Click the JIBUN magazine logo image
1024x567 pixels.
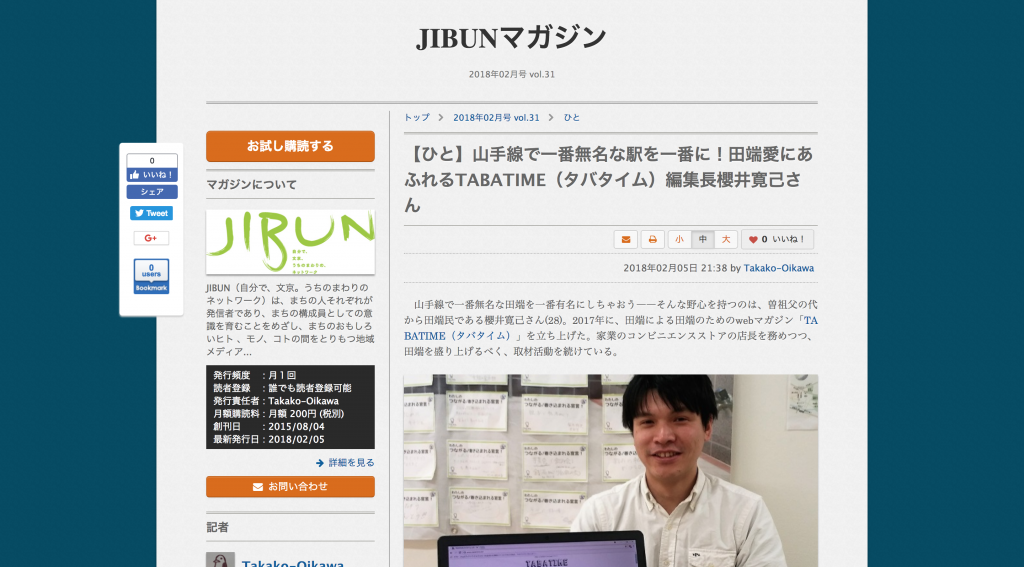click(291, 242)
